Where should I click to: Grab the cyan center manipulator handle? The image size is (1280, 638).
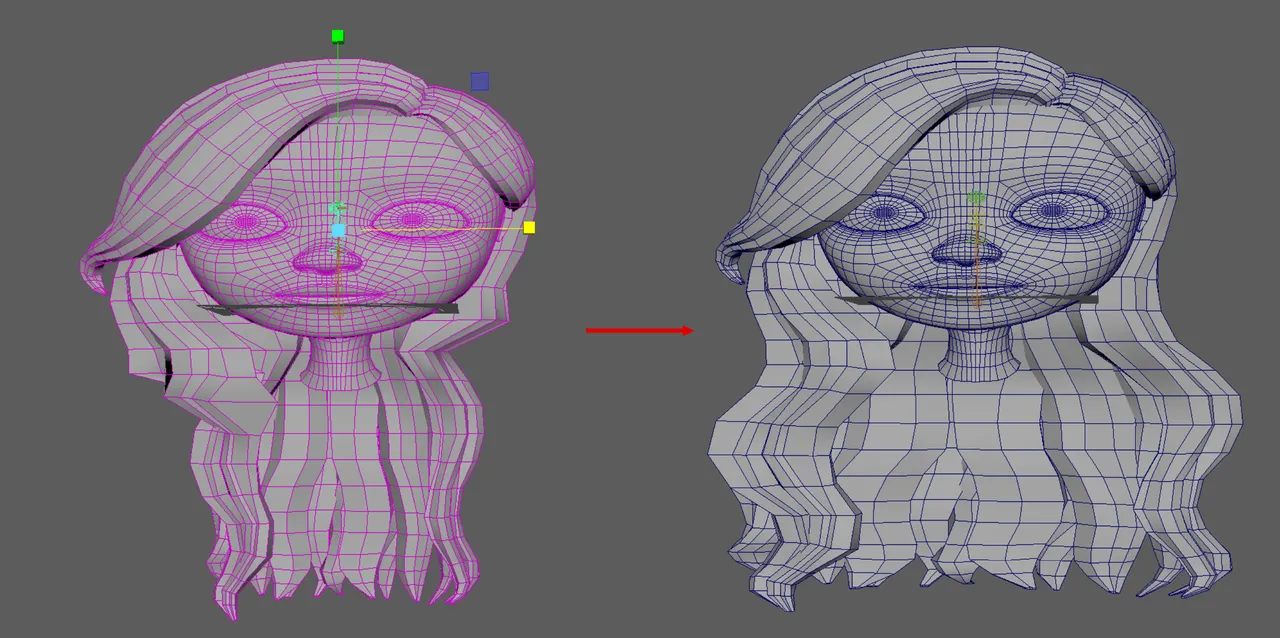coord(339,229)
